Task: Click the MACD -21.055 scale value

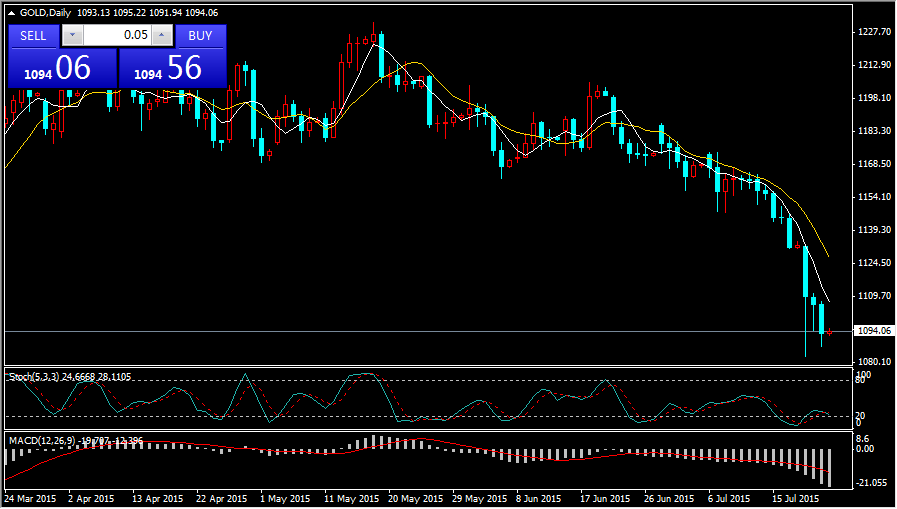Action: (x=872, y=483)
